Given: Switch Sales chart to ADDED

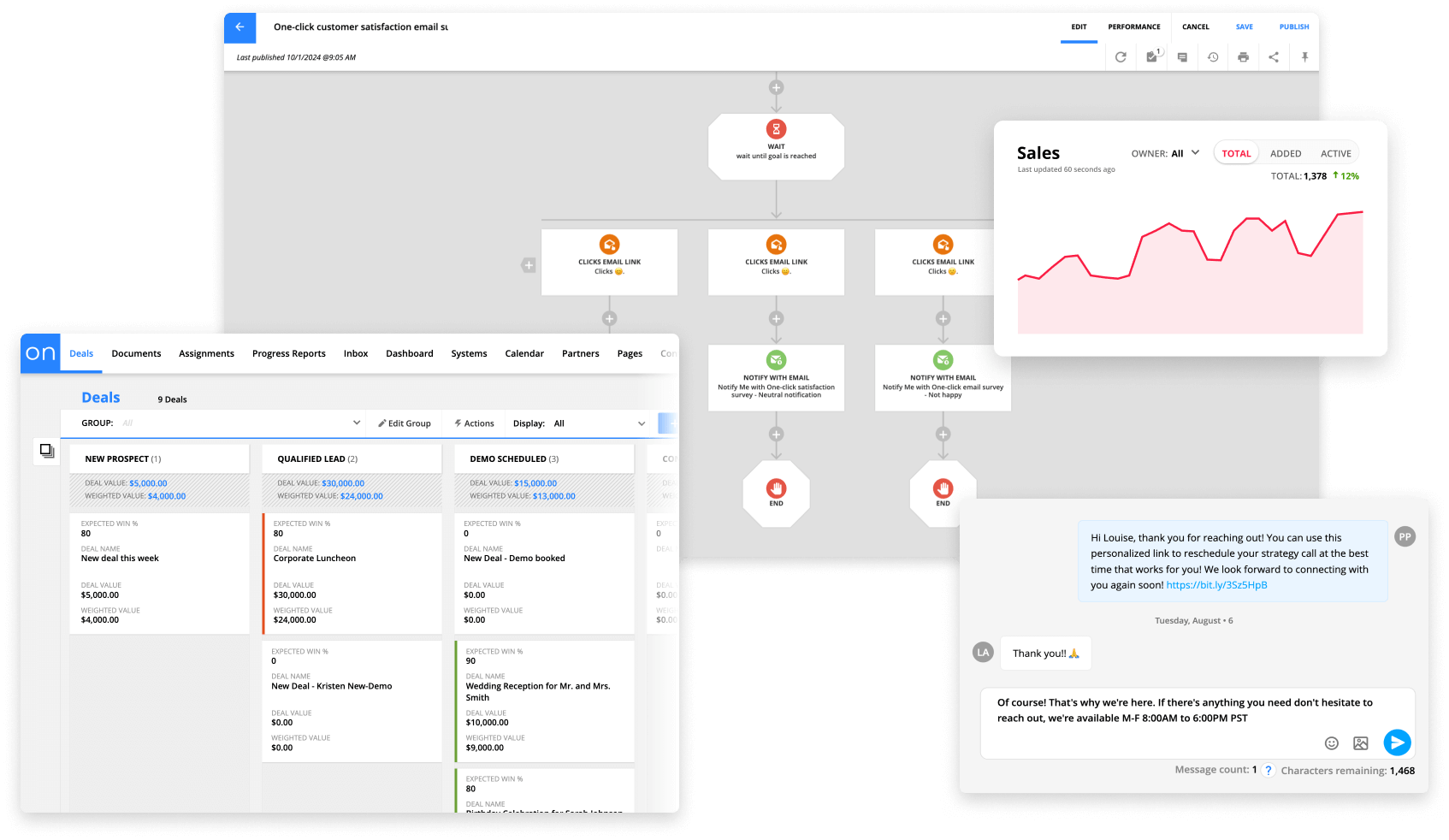Looking at the screenshot, I should point(1285,154).
